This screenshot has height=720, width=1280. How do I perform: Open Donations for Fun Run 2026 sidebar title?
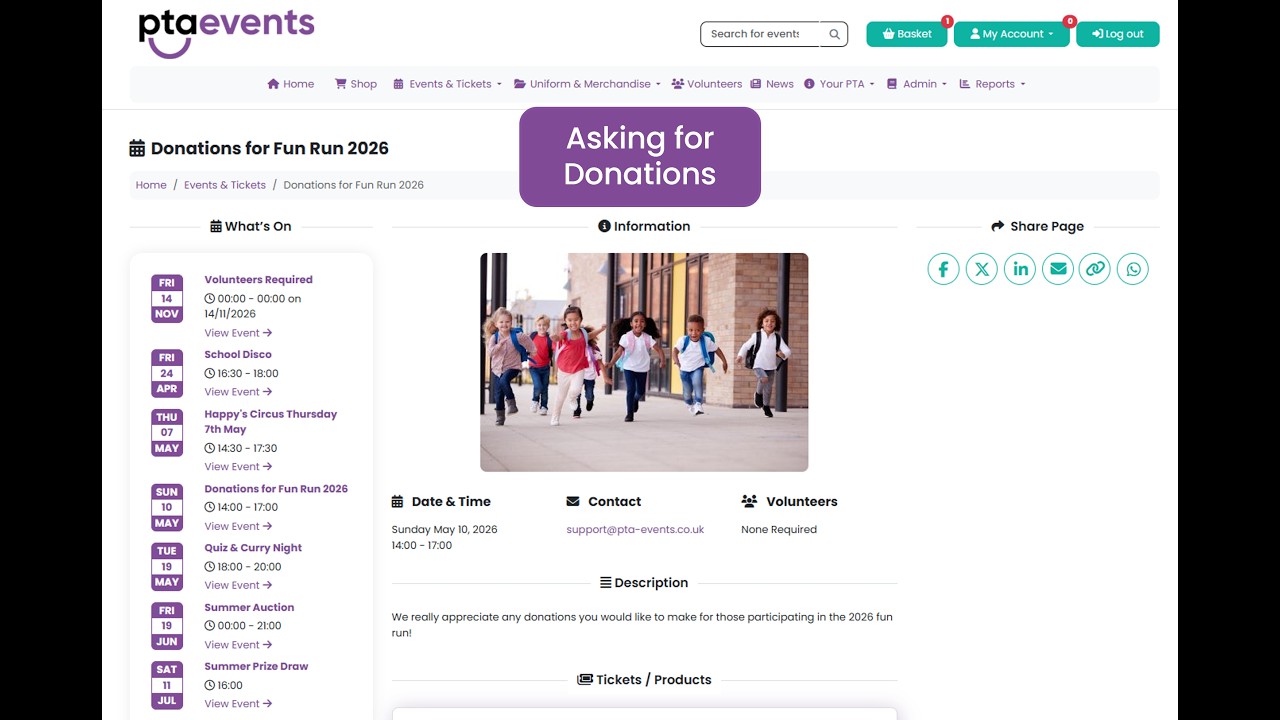tap(276, 489)
